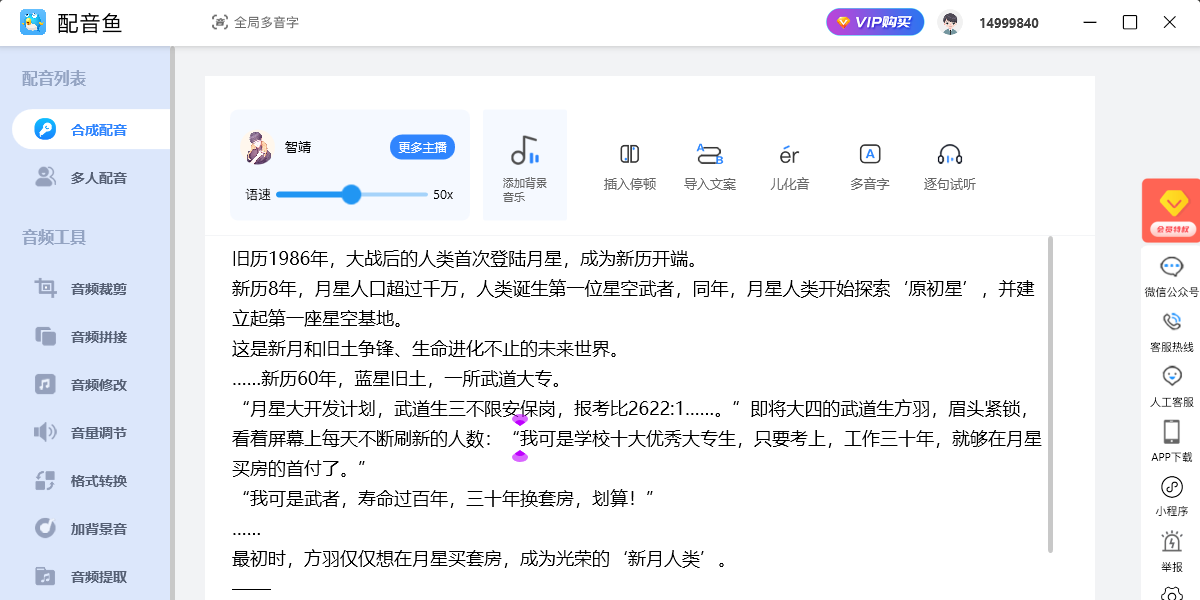
Task: Click the 微信公众号 chat icon
Action: click(1172, 267)
